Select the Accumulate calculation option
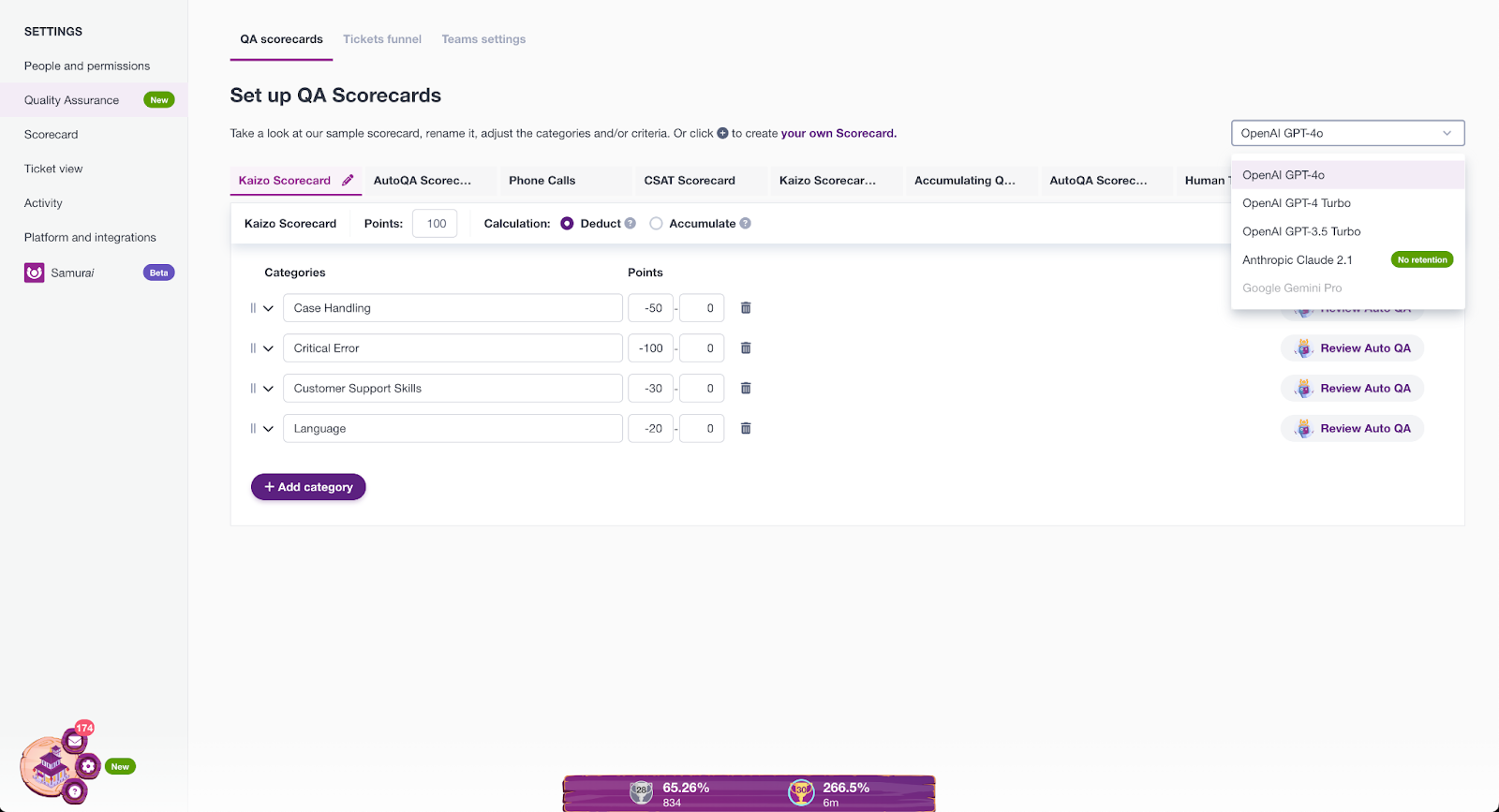Viewport: 1499px width, 812px height. pyautogui.click(x=656, y=224)
